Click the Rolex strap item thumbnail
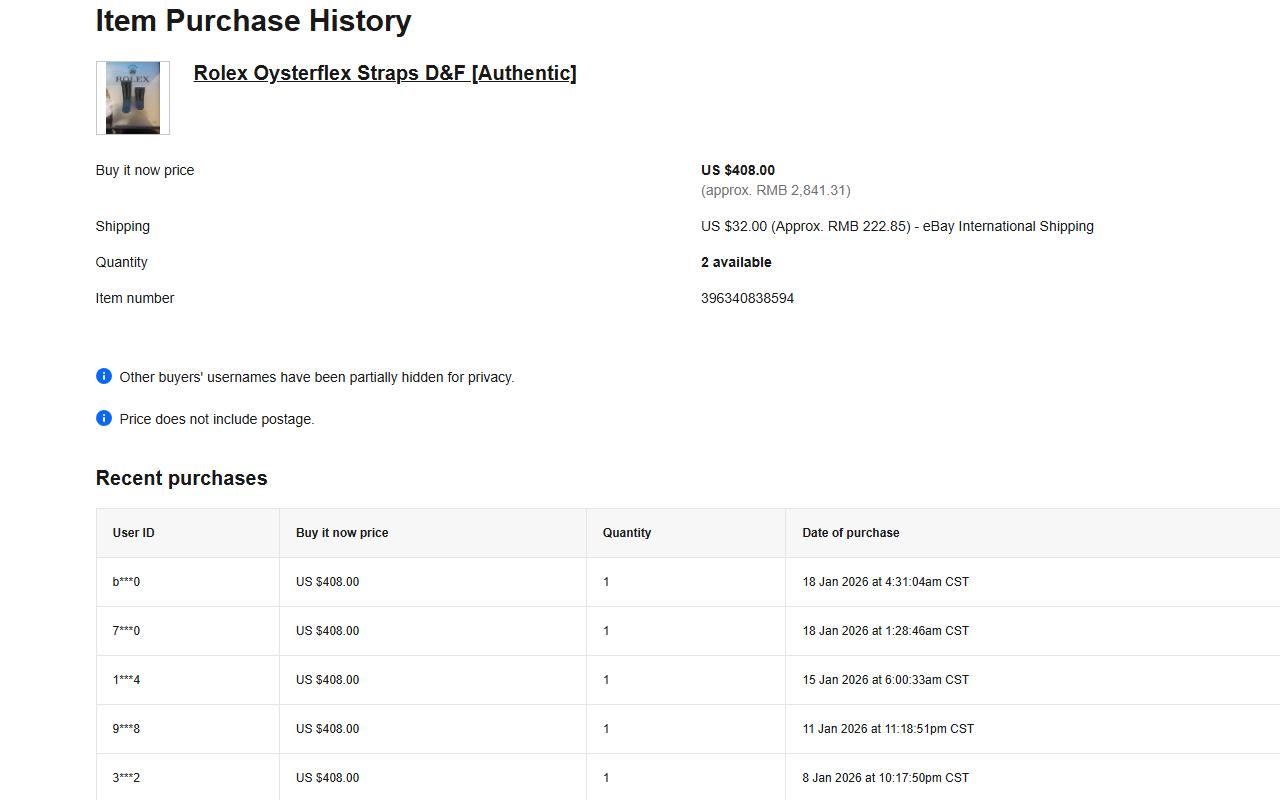Viewport: 1280px width, 800px height. pyautogui.click(x=133, y=98)
